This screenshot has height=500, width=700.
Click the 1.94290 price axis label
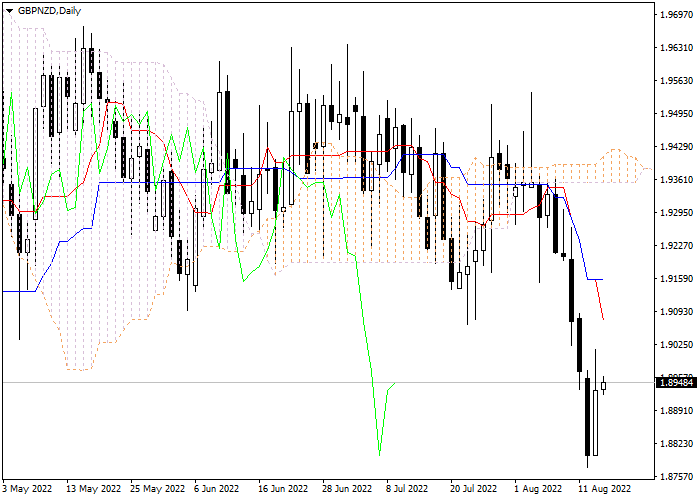[x=676, y=147]
